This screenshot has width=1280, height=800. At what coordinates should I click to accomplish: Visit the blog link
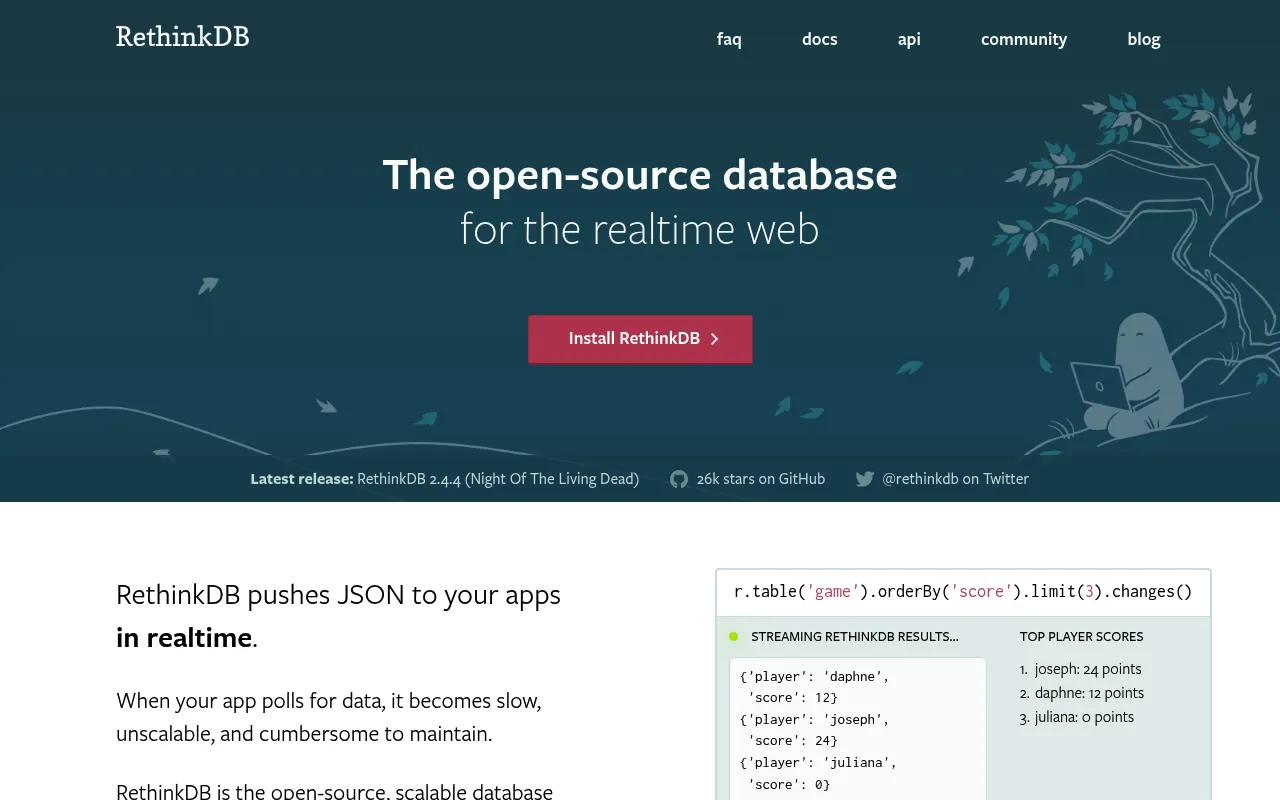coord(1144,39)
